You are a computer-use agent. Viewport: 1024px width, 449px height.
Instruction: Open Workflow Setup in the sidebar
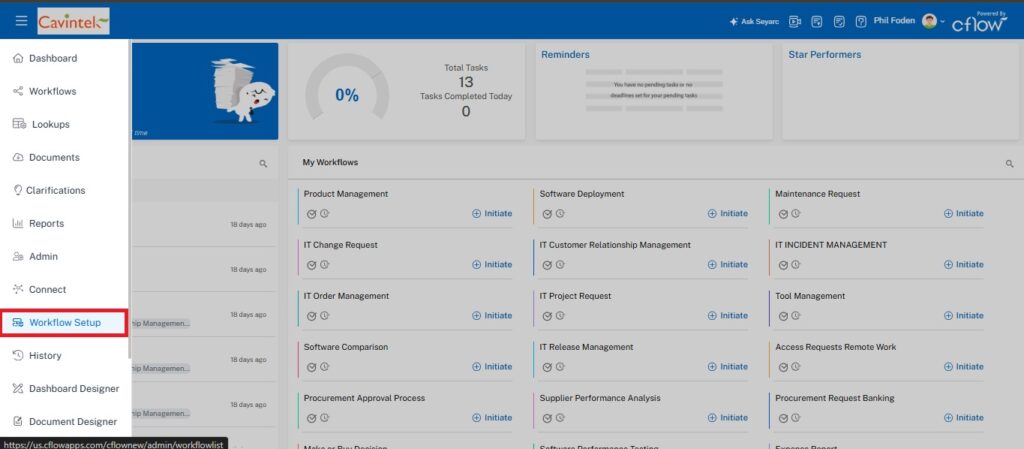64,323
